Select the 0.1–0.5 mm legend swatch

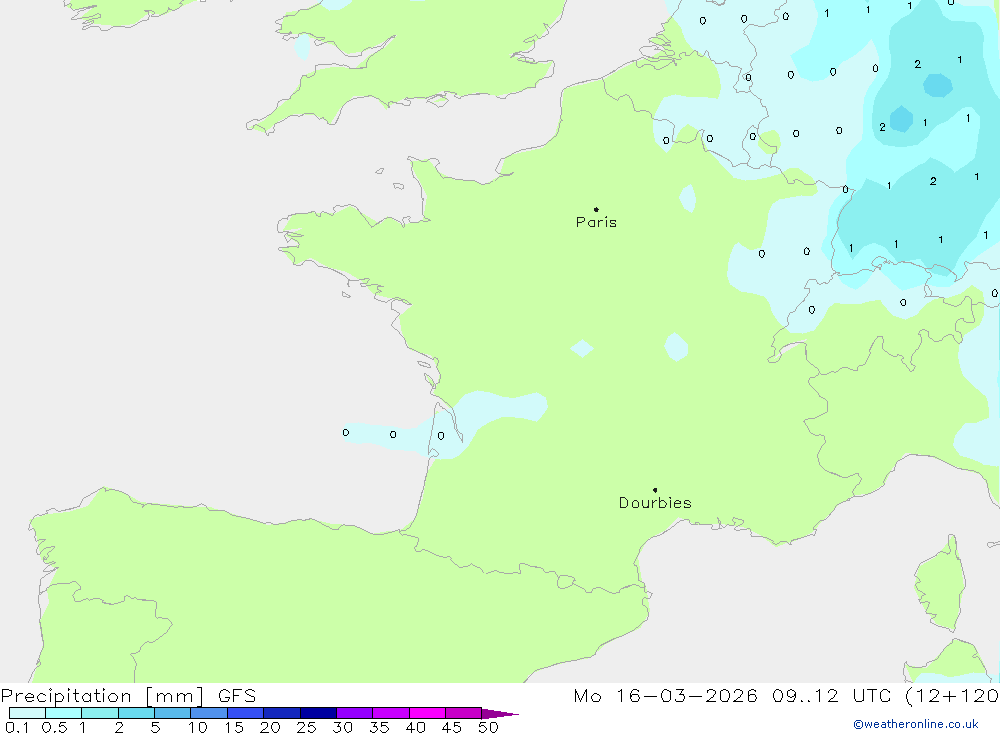coord(27,713)
